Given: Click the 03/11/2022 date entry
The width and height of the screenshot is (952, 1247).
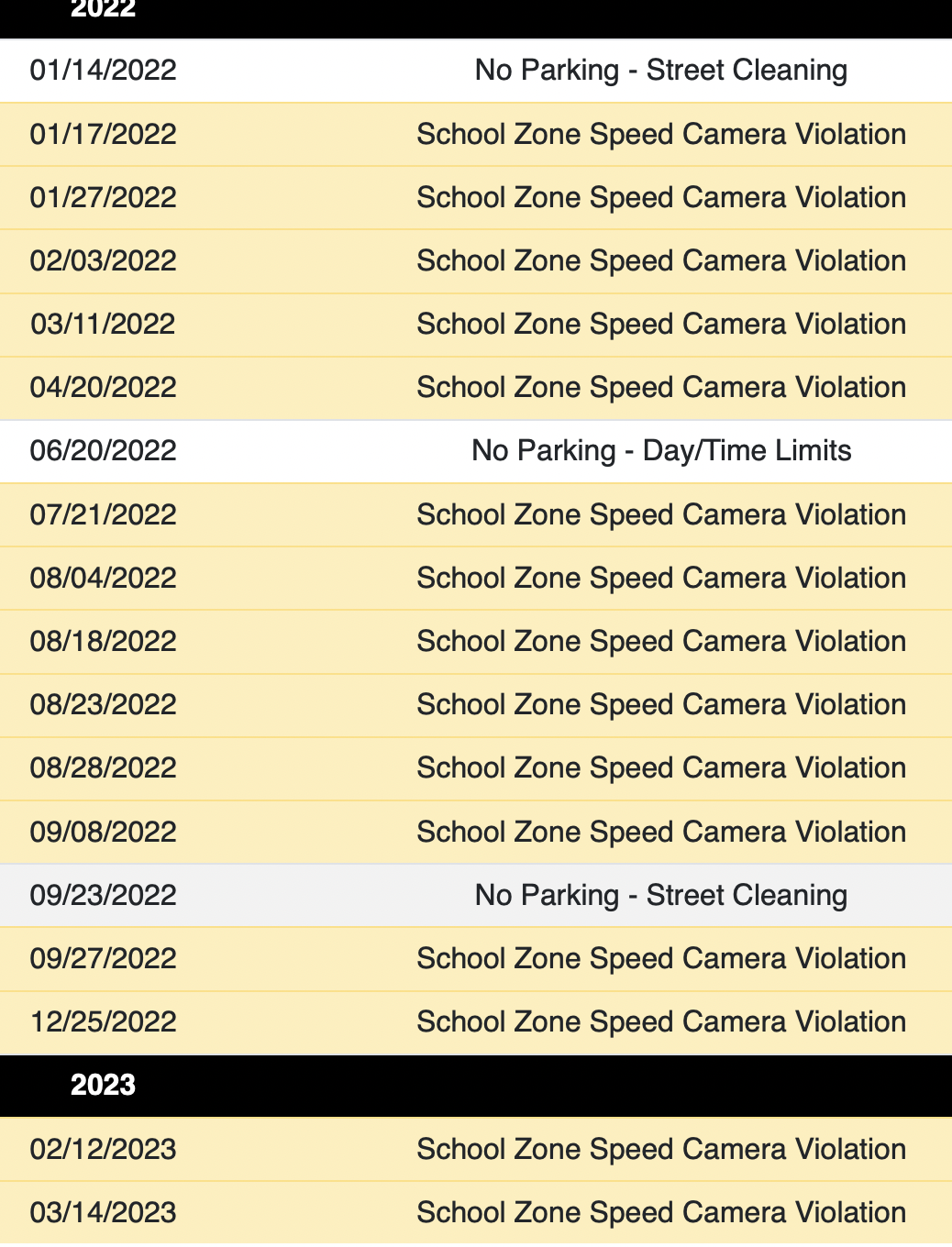Looking at the screenshot, I should click(x=103, y=325).
